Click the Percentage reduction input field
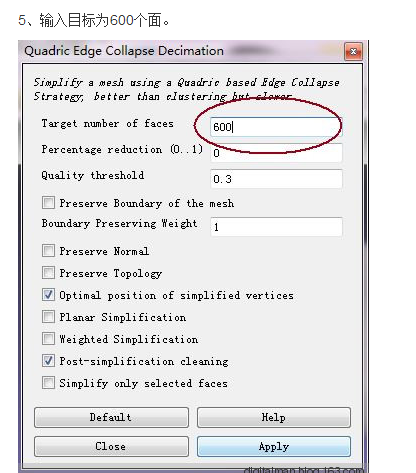 point(276,153)
